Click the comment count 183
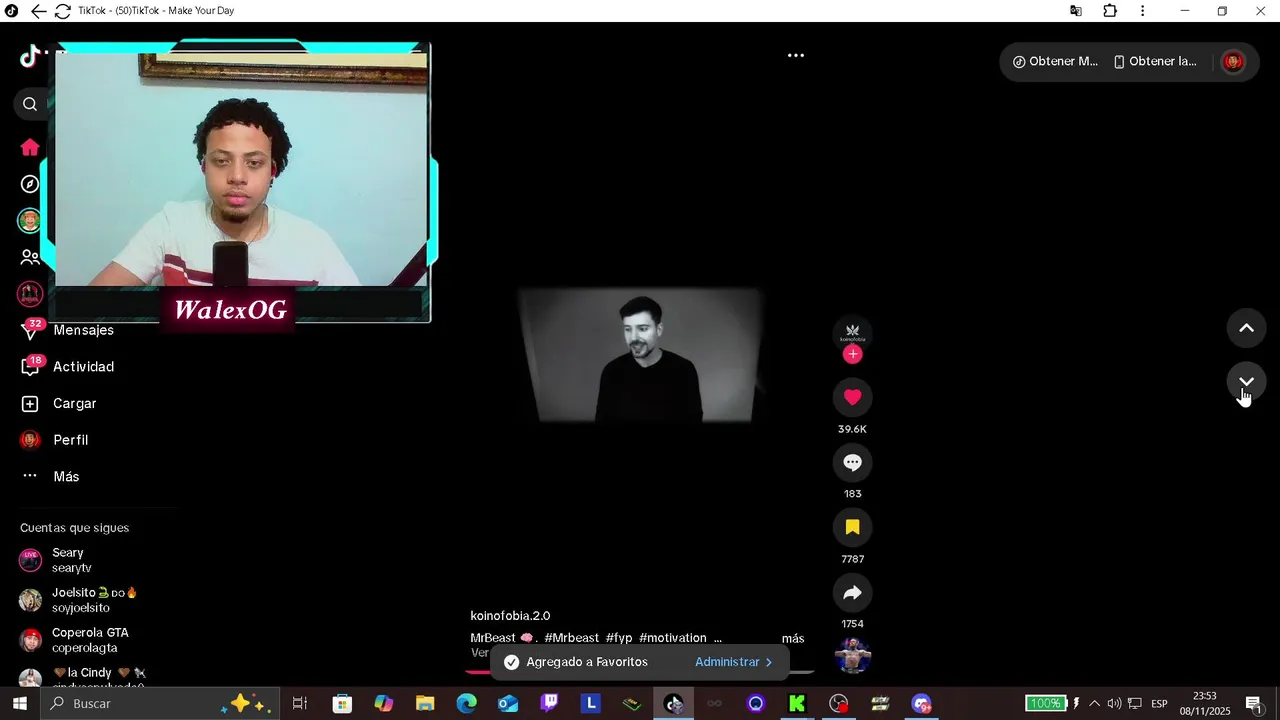The width and height of the screenshot is (1280, 720). tap(852, 494)
